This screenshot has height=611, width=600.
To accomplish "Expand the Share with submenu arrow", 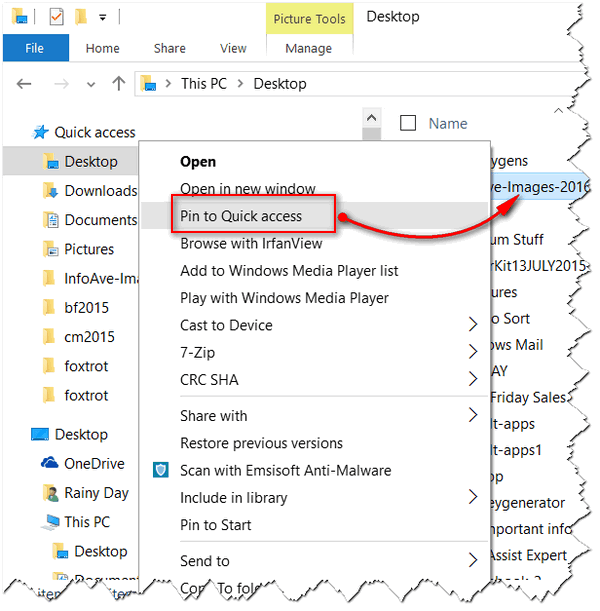I will (473, 416).
